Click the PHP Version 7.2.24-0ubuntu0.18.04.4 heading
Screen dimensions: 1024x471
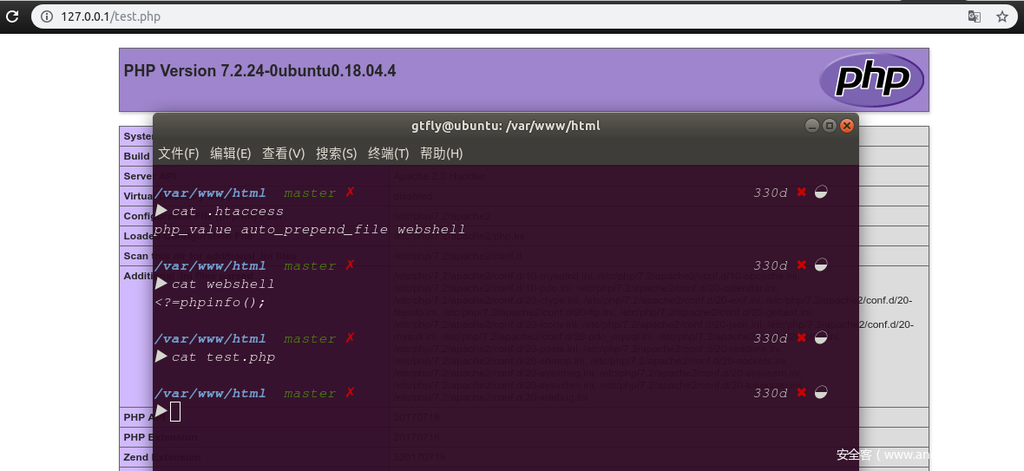[260, 71]
